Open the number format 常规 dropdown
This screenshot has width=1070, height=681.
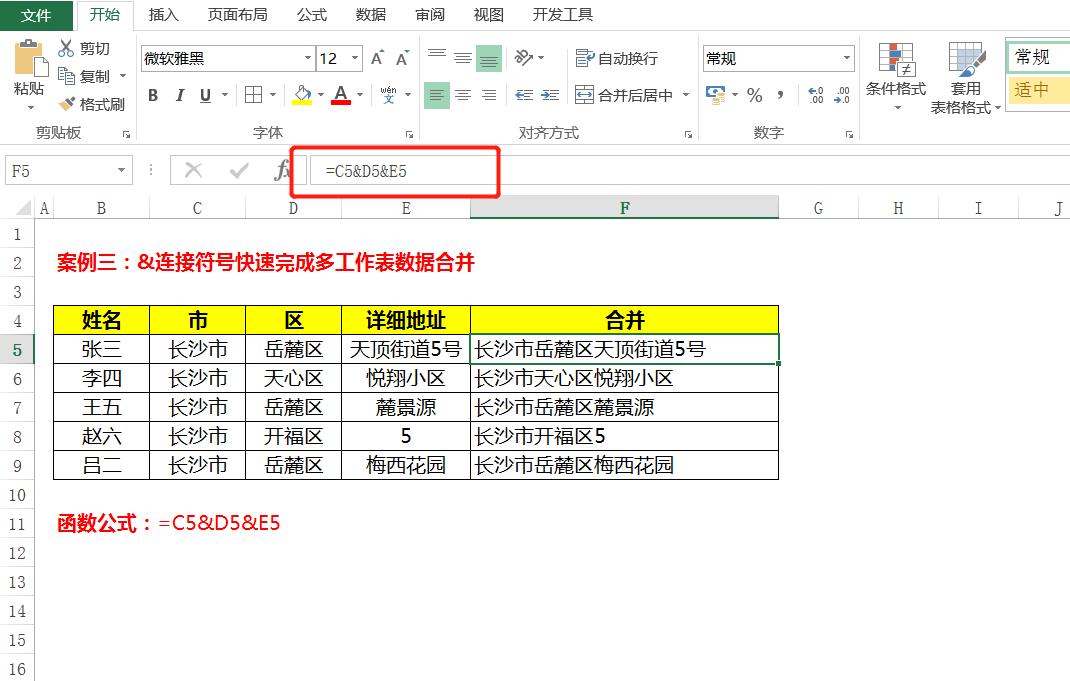843,57
